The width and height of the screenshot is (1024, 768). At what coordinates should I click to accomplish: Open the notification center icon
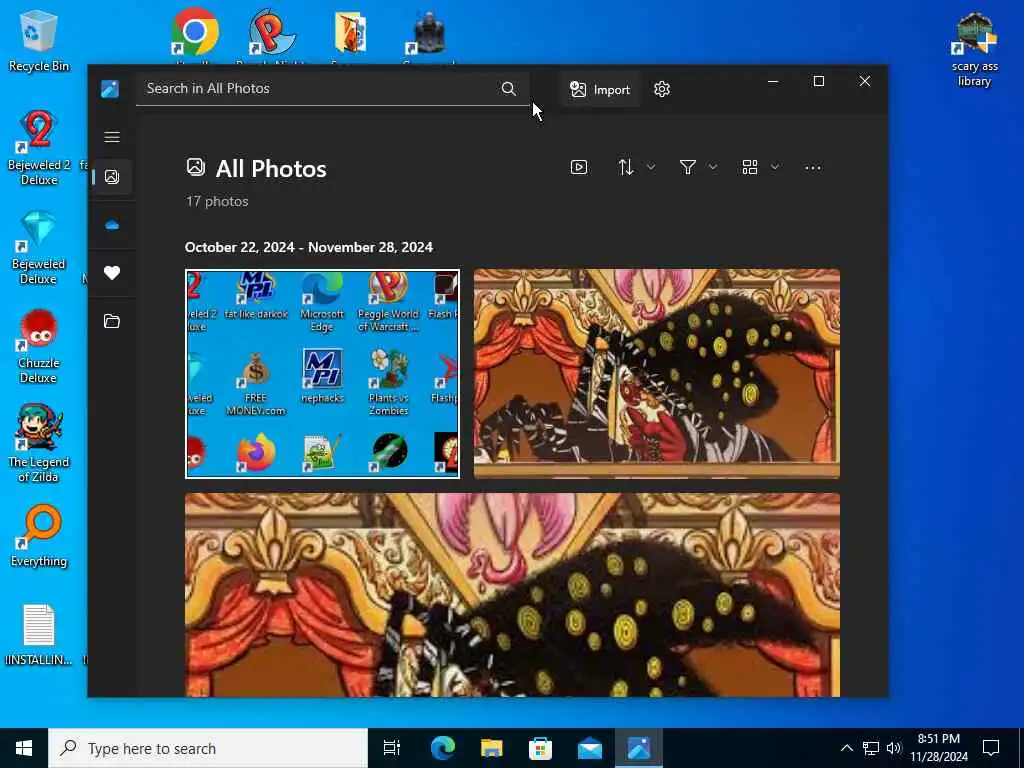pos(991,748)
